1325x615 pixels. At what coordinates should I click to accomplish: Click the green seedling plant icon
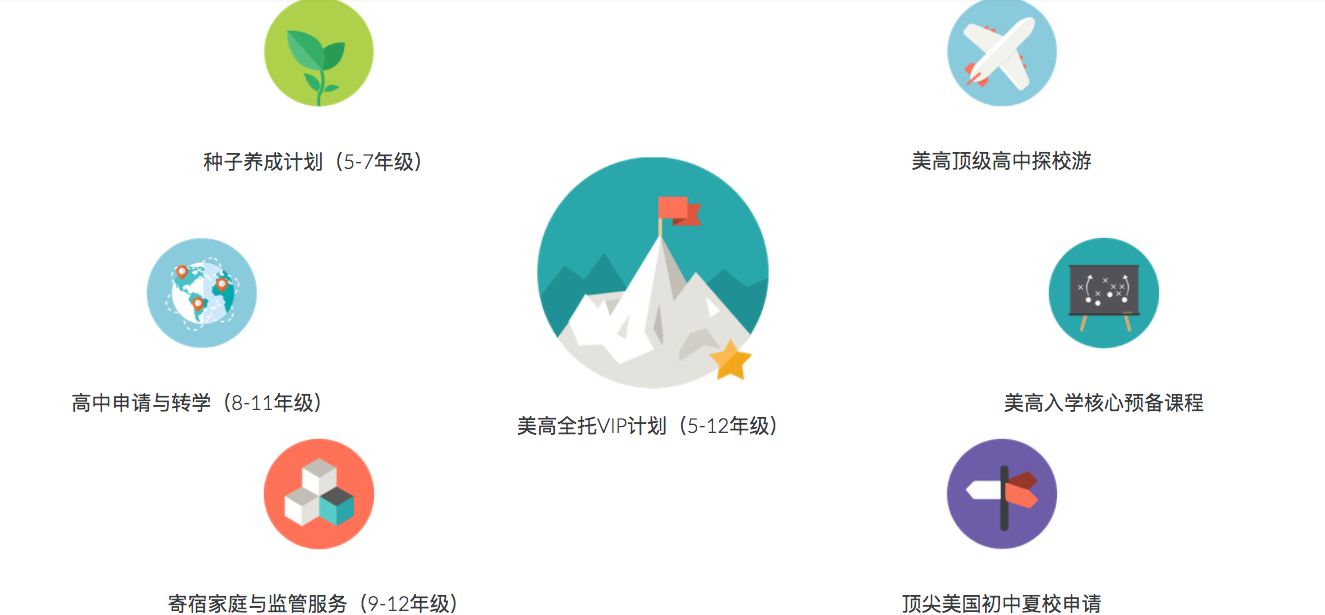click(x=319, y=52)
